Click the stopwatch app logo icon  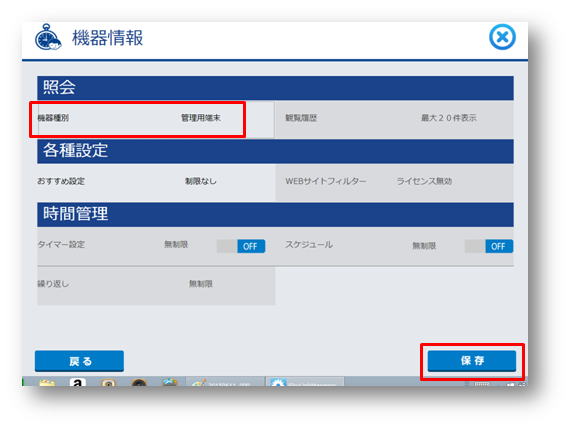pos(48,37)
